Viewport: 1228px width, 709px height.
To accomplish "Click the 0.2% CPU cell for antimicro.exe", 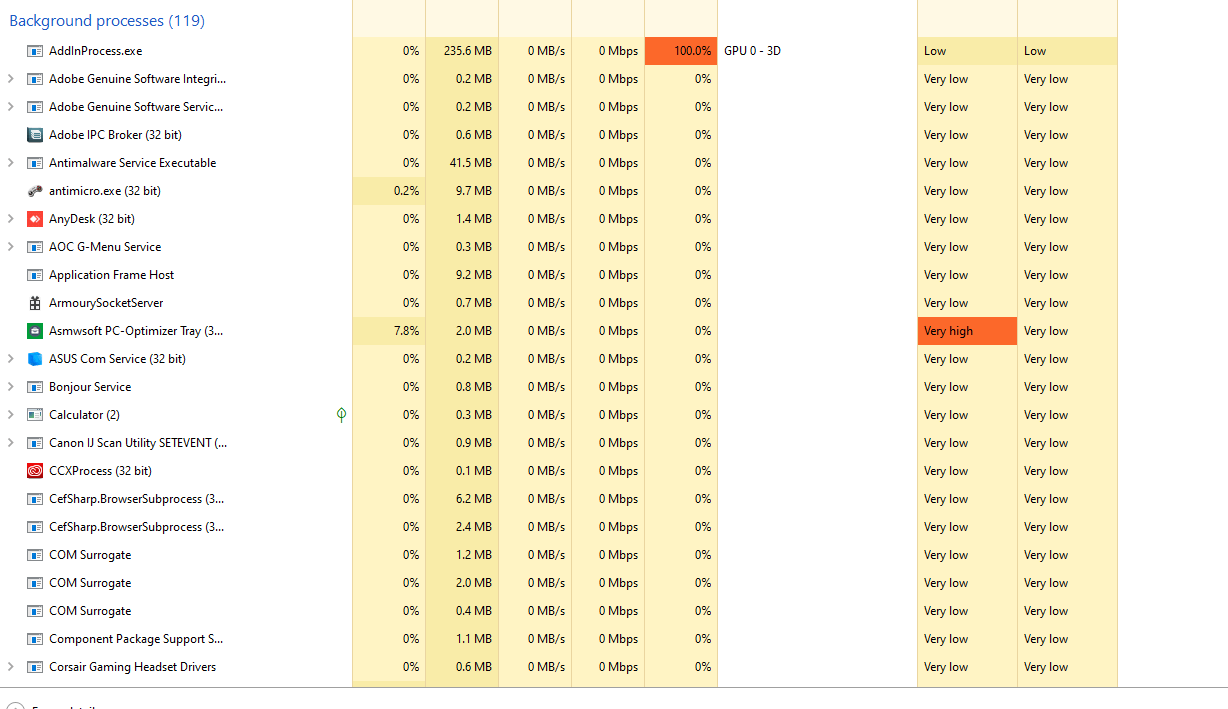I will pyautogui.click(x=389, y=191).
